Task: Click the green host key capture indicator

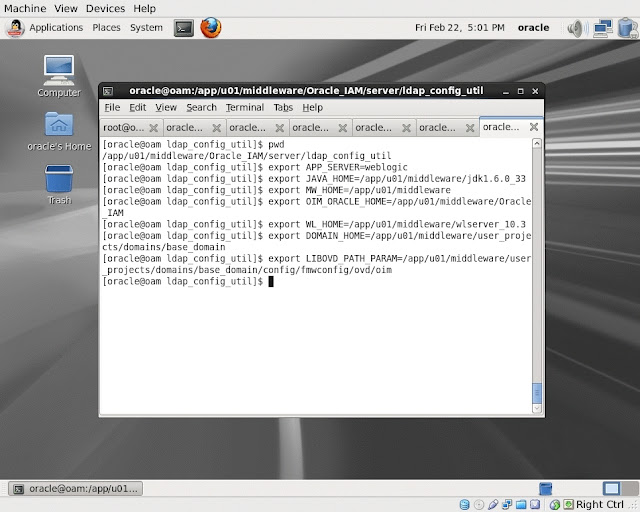Action: click(568, 505)
